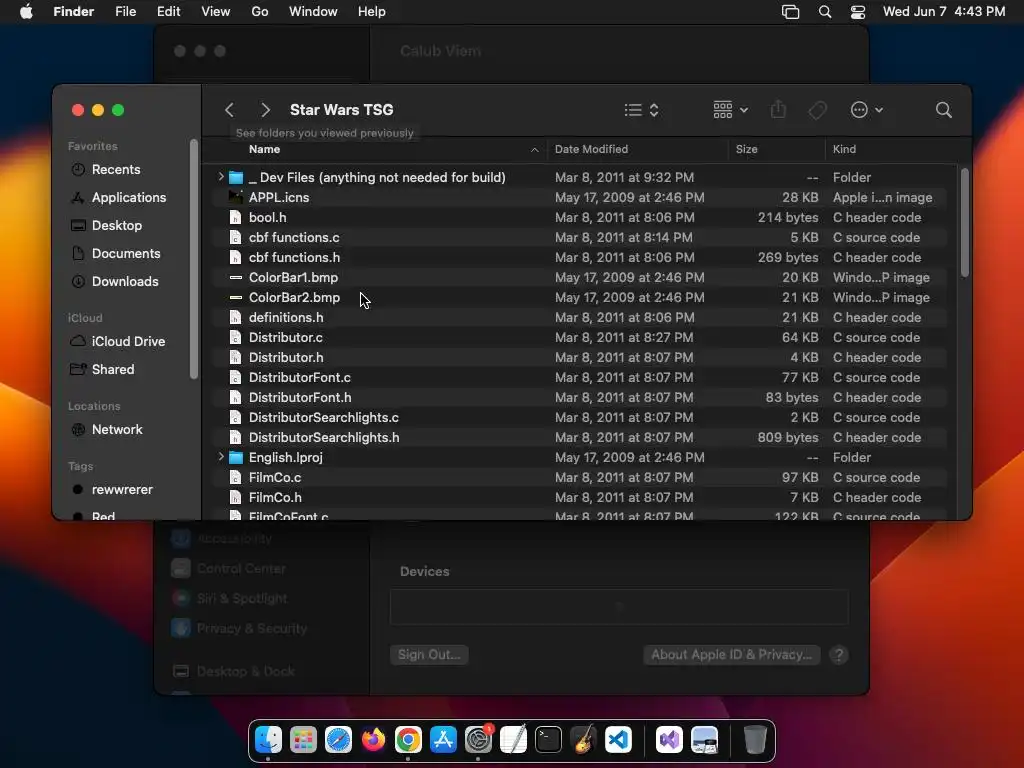Open Spotlight search in menu bar
The width and height of the screenshot is (1024, 768).
(825, 12)
